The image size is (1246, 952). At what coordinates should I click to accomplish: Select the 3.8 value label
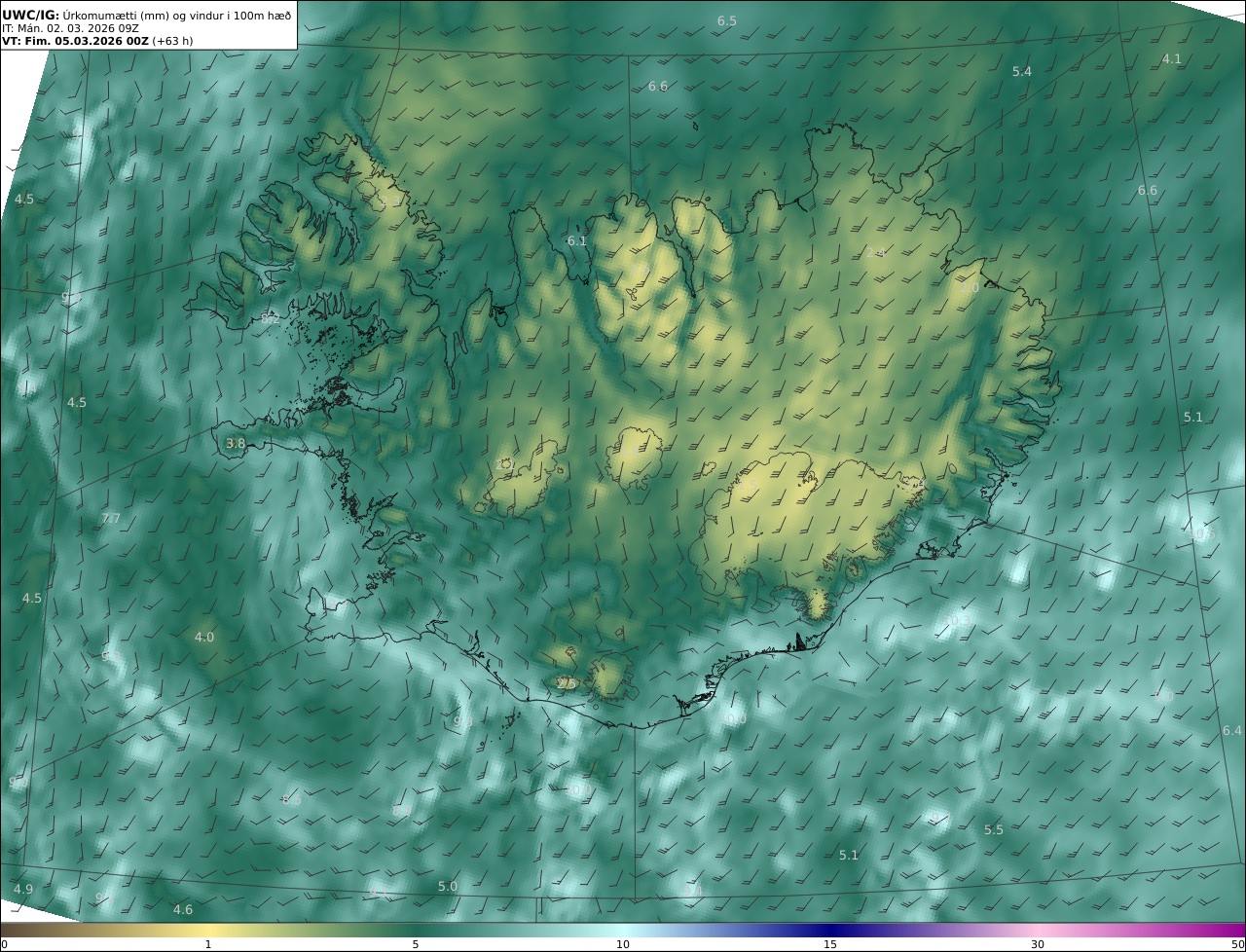236,444
